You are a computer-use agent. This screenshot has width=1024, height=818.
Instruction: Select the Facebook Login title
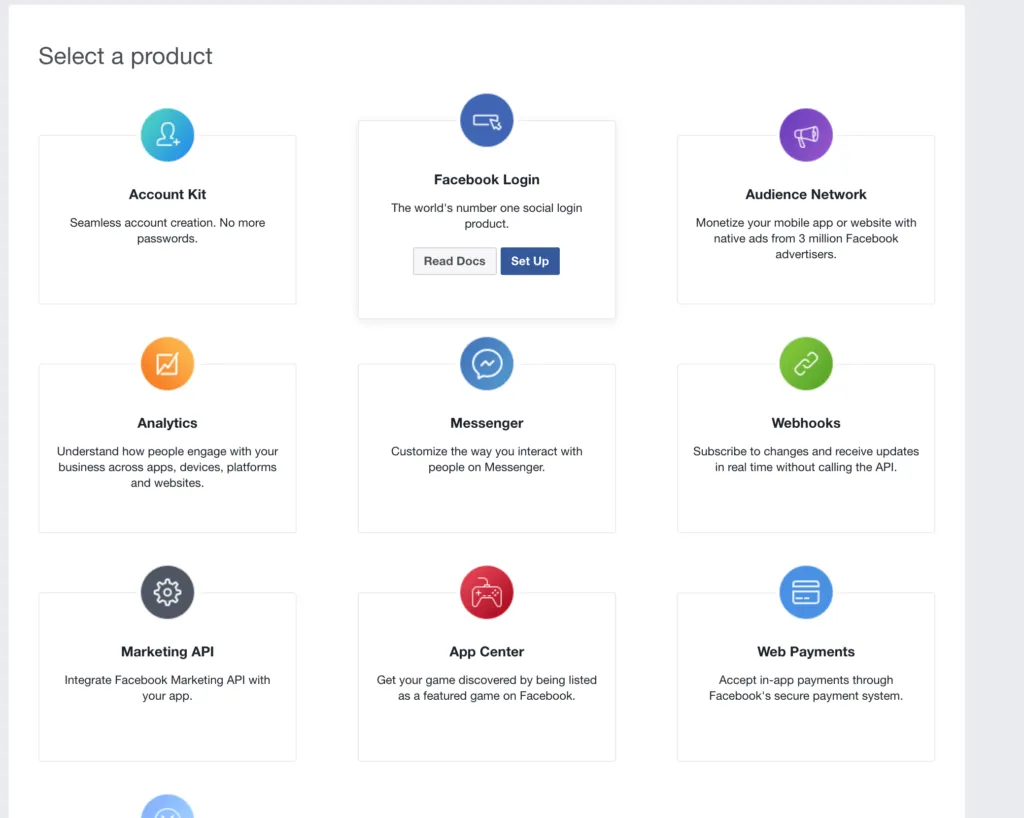(x=487, y=180)
